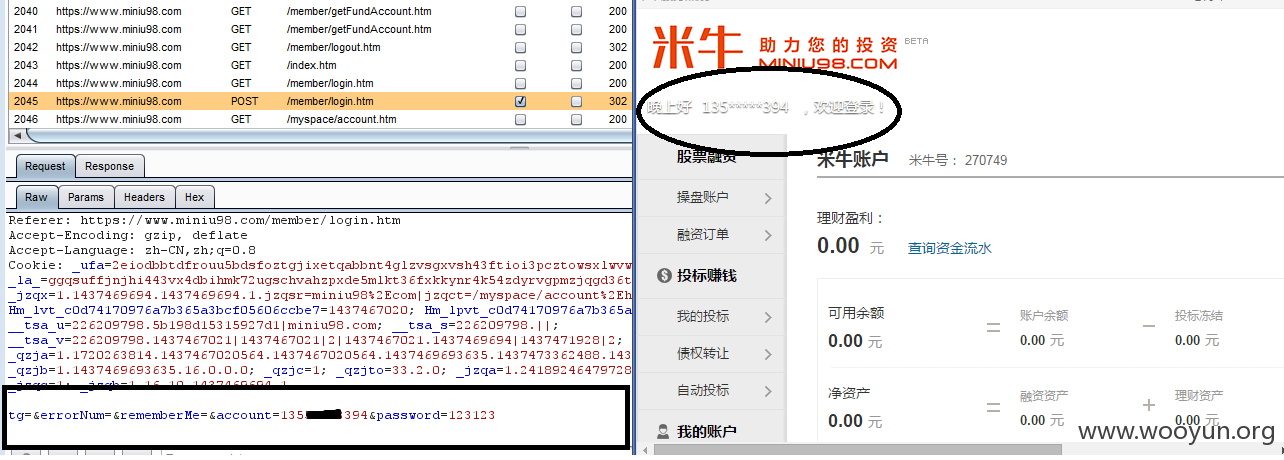This screenshot has height=460, width=1284.
Task: Select row 2041 /member/getFundAccount.htm
Action: (319, 29)
